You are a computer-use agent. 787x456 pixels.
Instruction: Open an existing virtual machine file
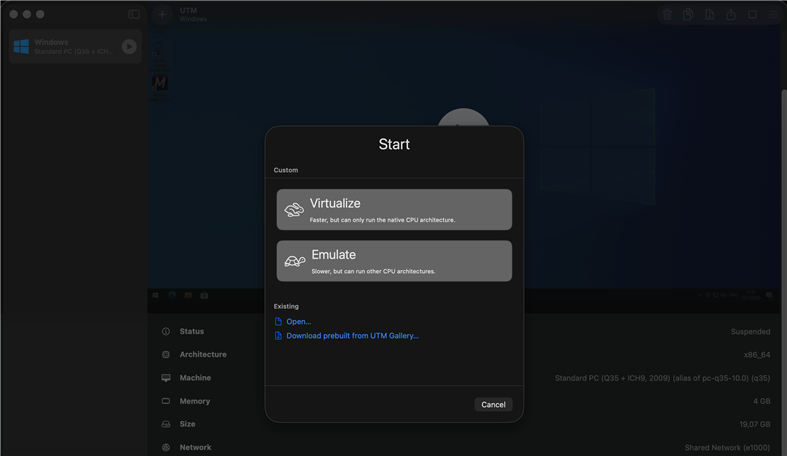[298, 322]
